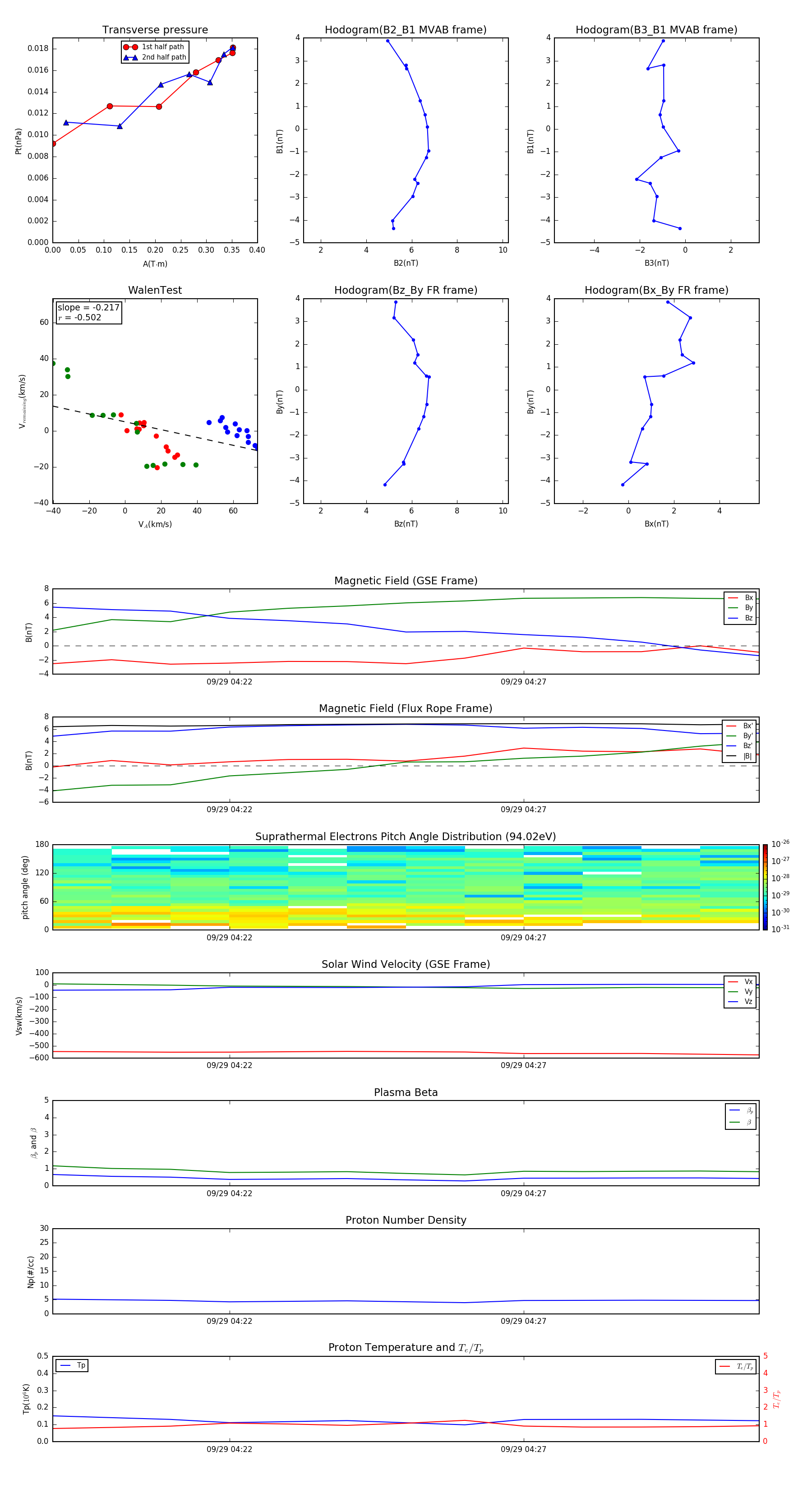This screenshot has height=1489, width=812.
Task: Click the 'B2(nT)' x-axis label
Action: (x=406, y=263)
